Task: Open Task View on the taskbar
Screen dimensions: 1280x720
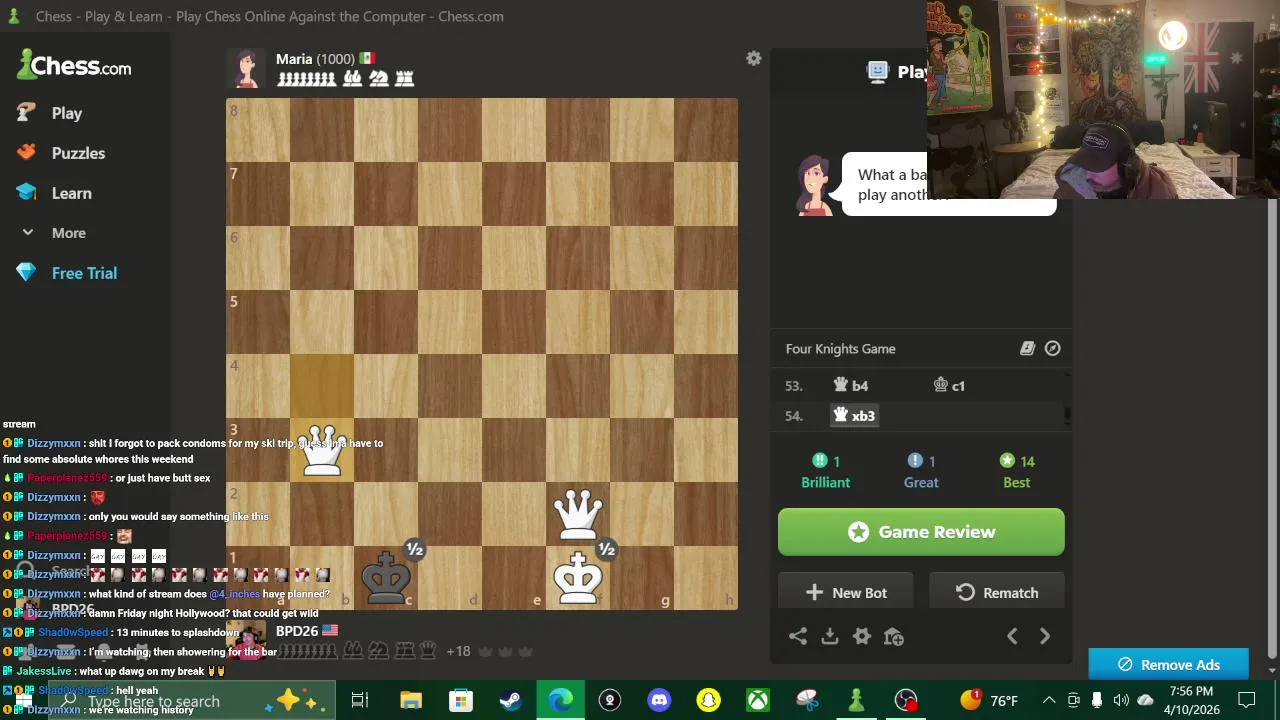Action: point(360,700)
